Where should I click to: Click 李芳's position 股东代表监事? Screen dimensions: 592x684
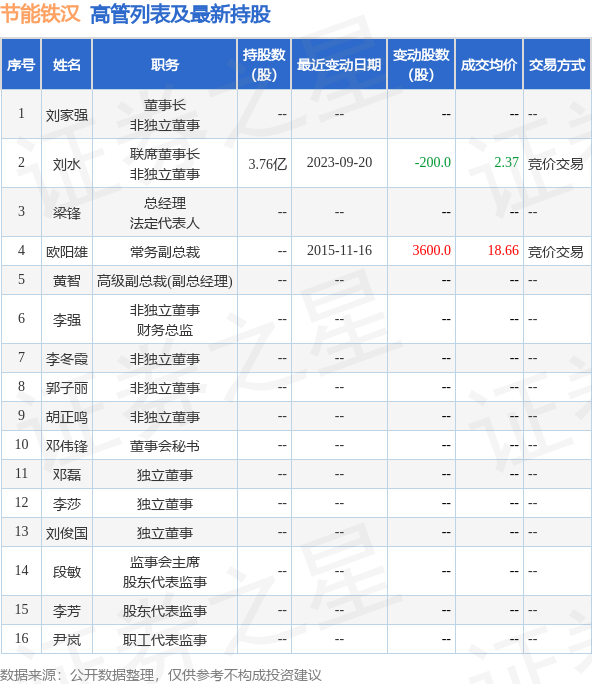coord(164,611)
